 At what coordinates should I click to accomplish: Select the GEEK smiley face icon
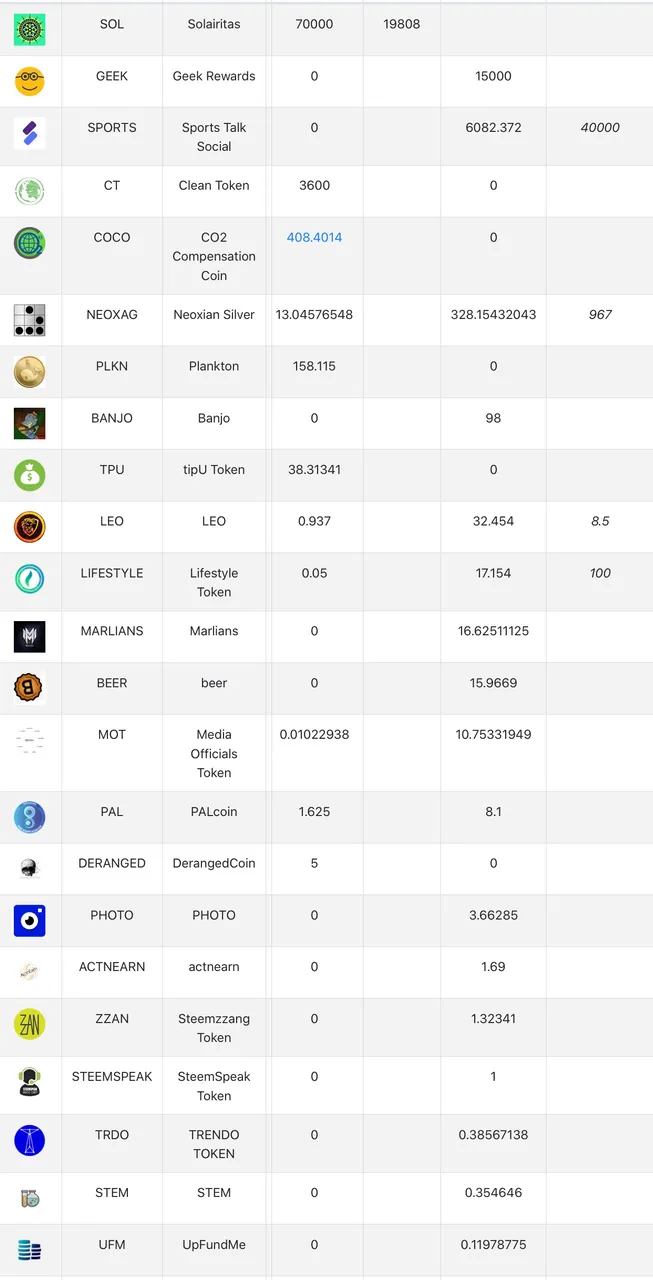(x=30, y=82)
